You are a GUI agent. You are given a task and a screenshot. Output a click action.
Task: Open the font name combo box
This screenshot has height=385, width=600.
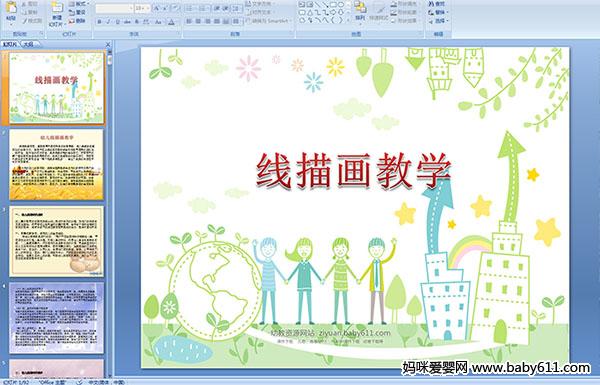click(x=114, y=8)
